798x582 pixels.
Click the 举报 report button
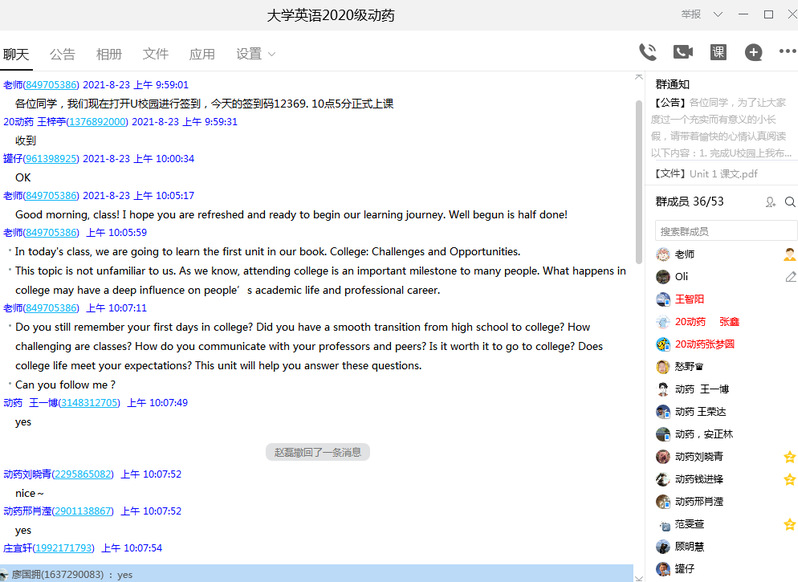pos(691,14)
